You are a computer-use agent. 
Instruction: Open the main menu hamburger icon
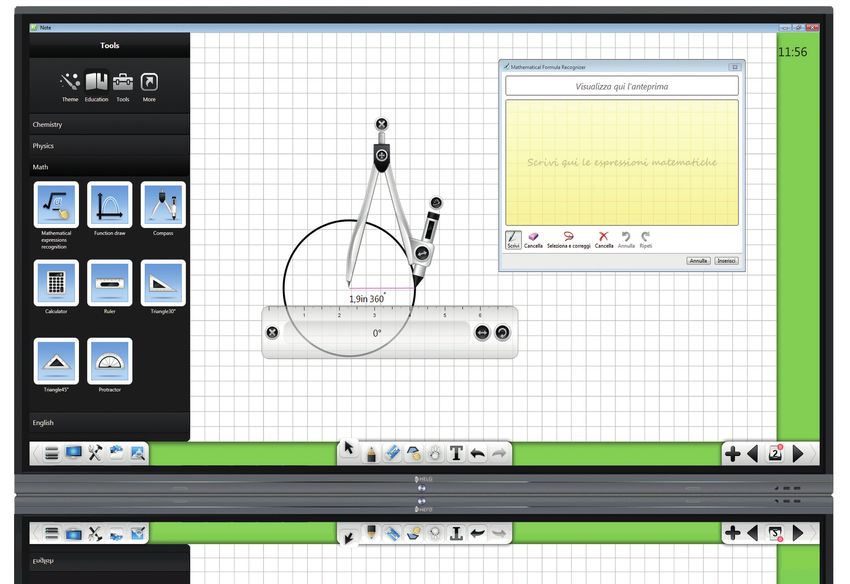click(x=51, y=453)
